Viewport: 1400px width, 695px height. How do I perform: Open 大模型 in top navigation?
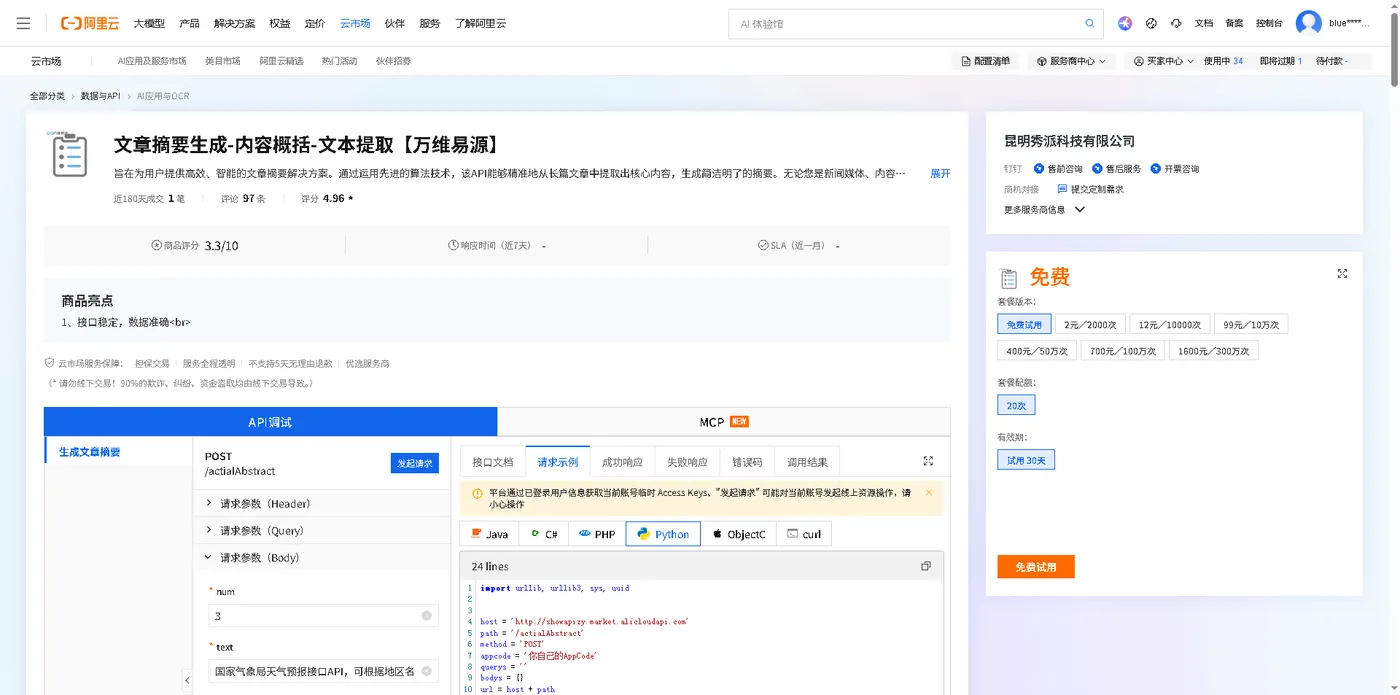point(149,23)
